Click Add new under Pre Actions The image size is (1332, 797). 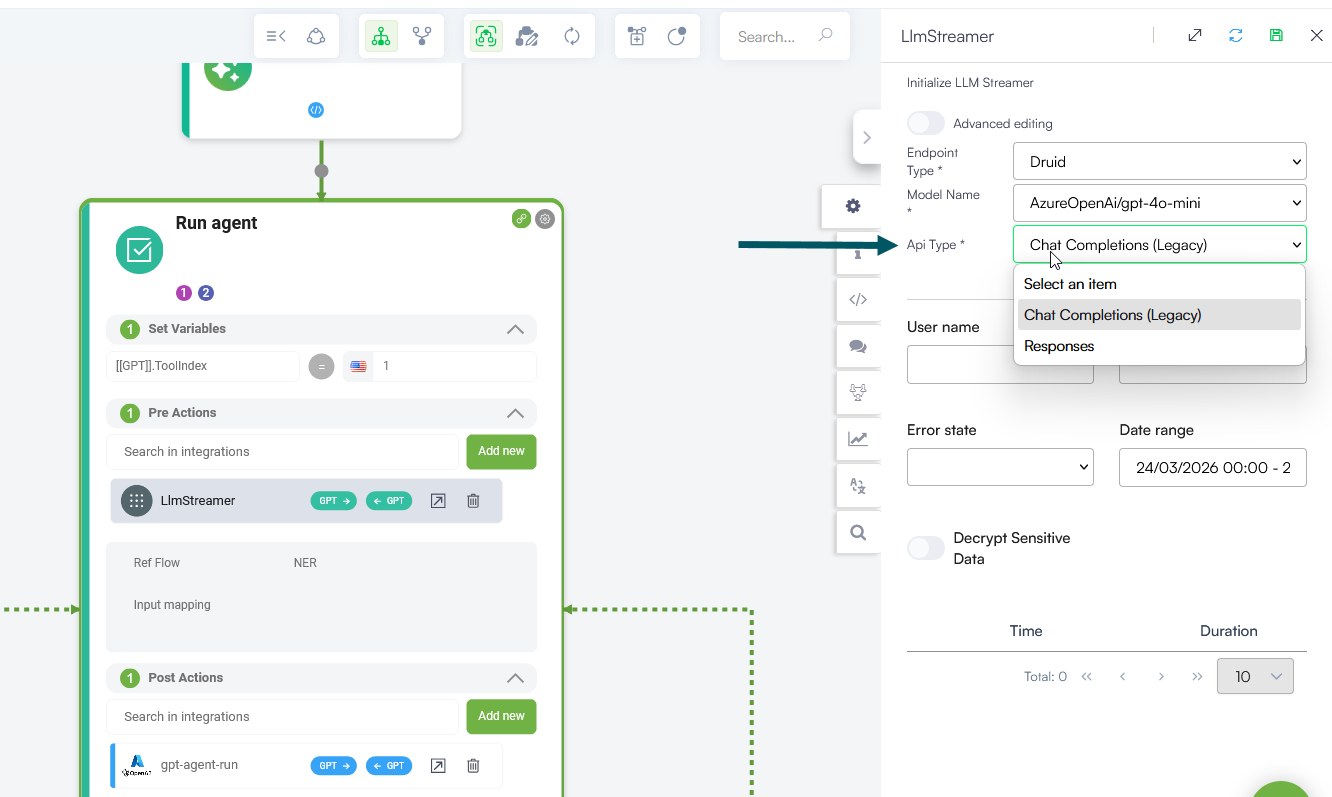point(501,452)
